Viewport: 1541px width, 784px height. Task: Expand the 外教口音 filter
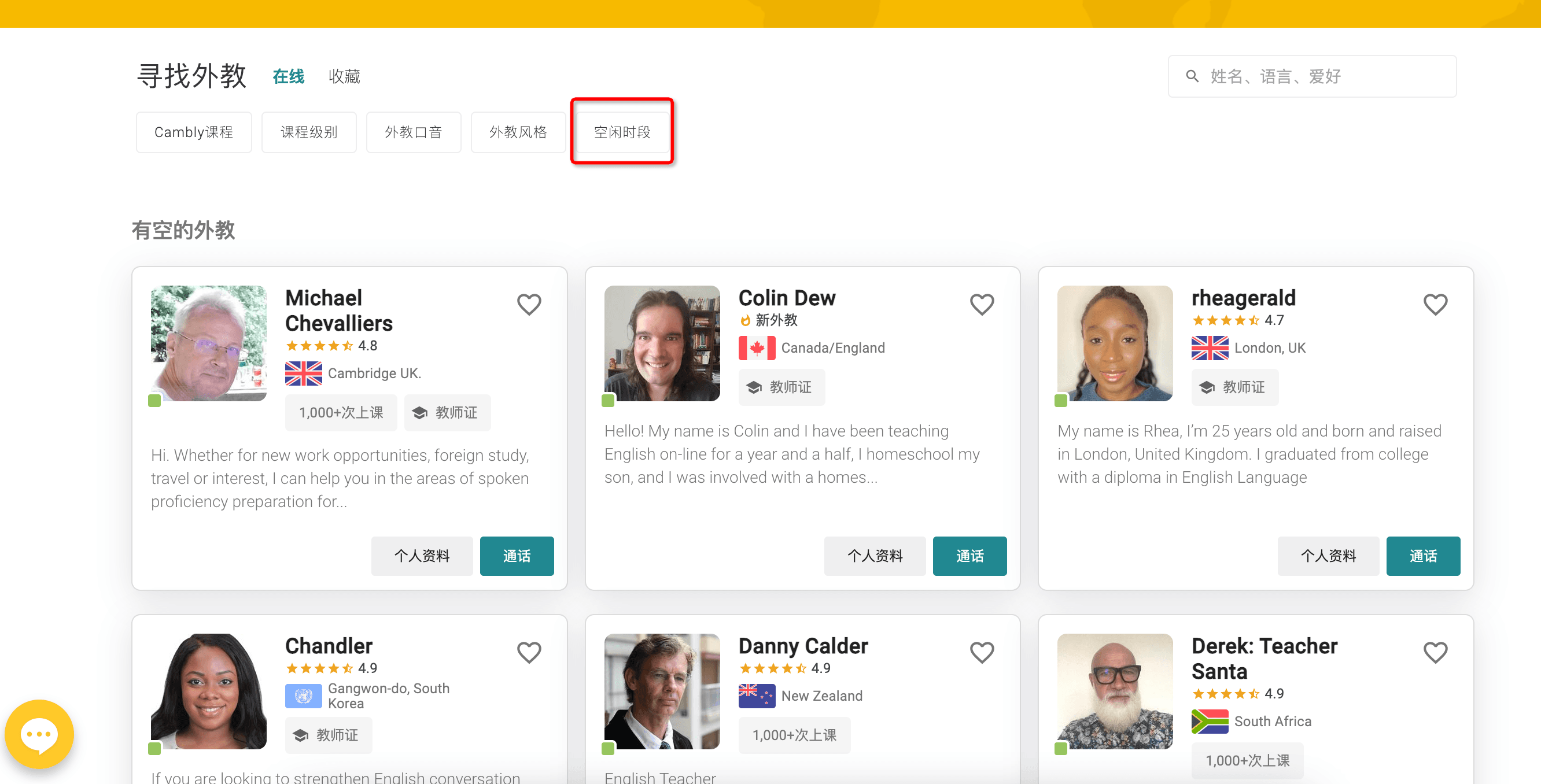413,132
